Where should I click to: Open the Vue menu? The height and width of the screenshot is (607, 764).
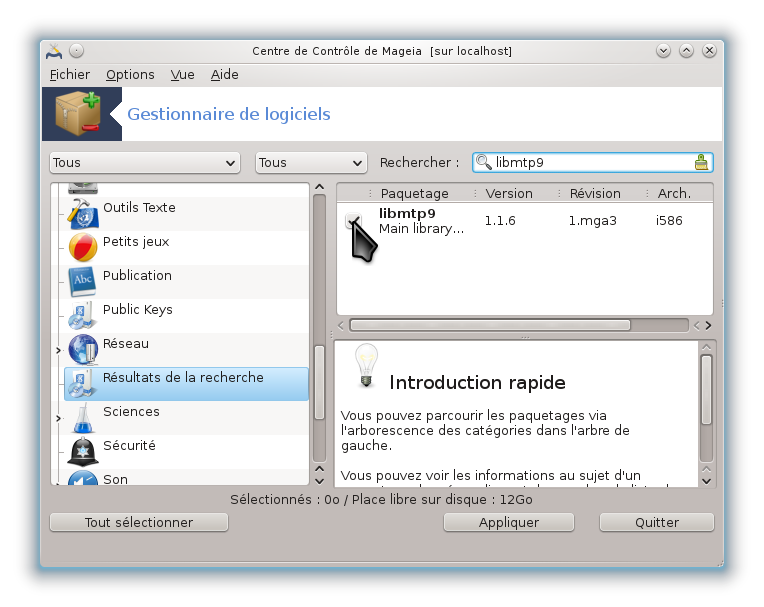pos(182,75)
